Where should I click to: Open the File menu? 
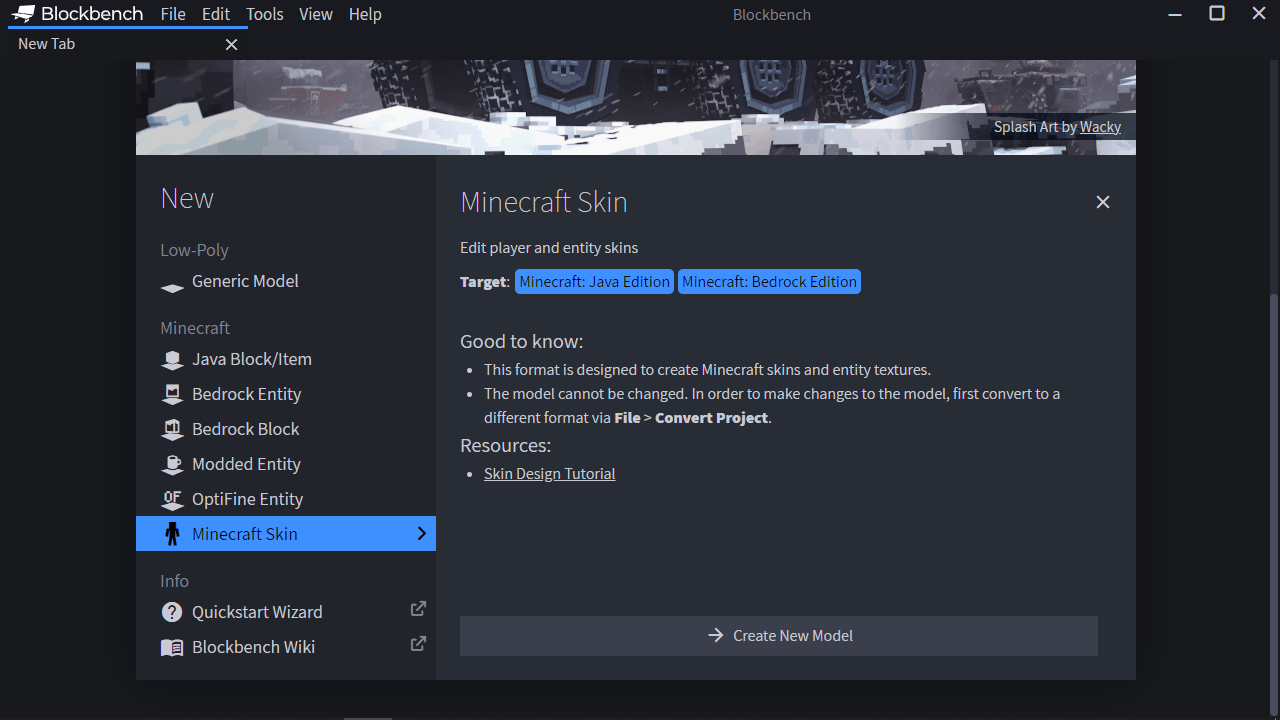[x=173, y=14]
